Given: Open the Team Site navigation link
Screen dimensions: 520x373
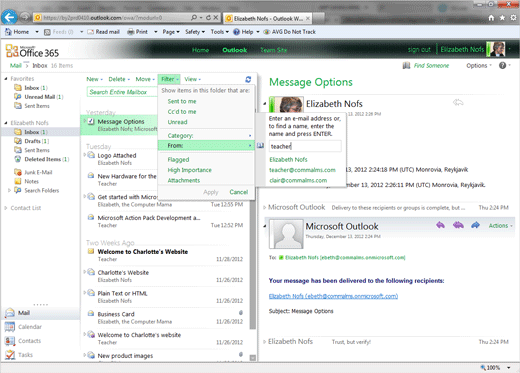Looking at the screenshot, I should [x=274, y=50].
